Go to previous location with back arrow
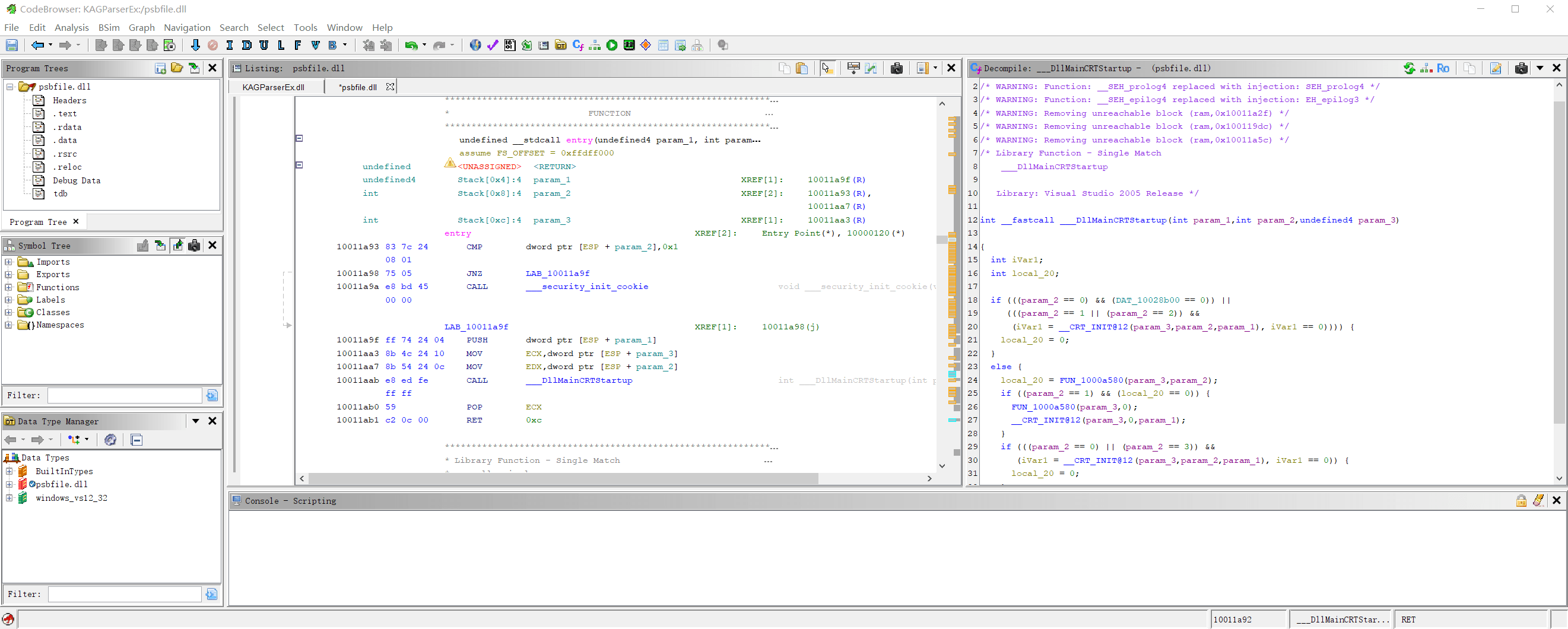1568x629 pixels. [38, 45]
